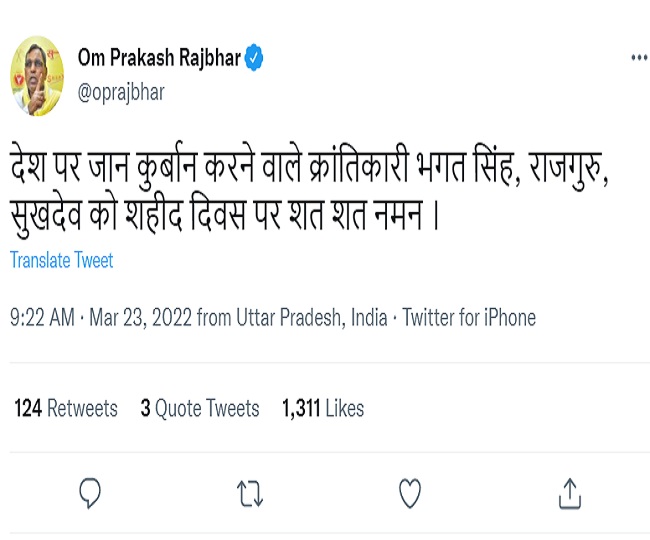
Task: Click the Om Prakash Rajbhar display name
Action: click(x=159, y=58)
